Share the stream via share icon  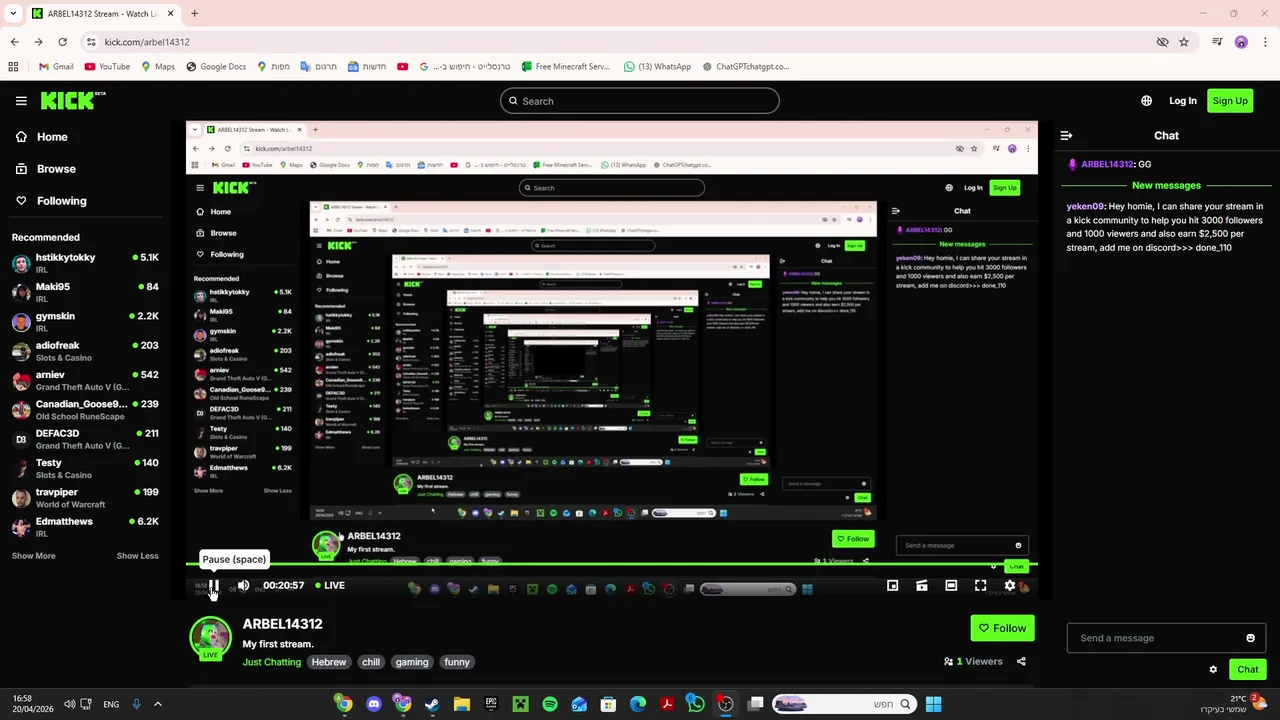[1021, 661]
